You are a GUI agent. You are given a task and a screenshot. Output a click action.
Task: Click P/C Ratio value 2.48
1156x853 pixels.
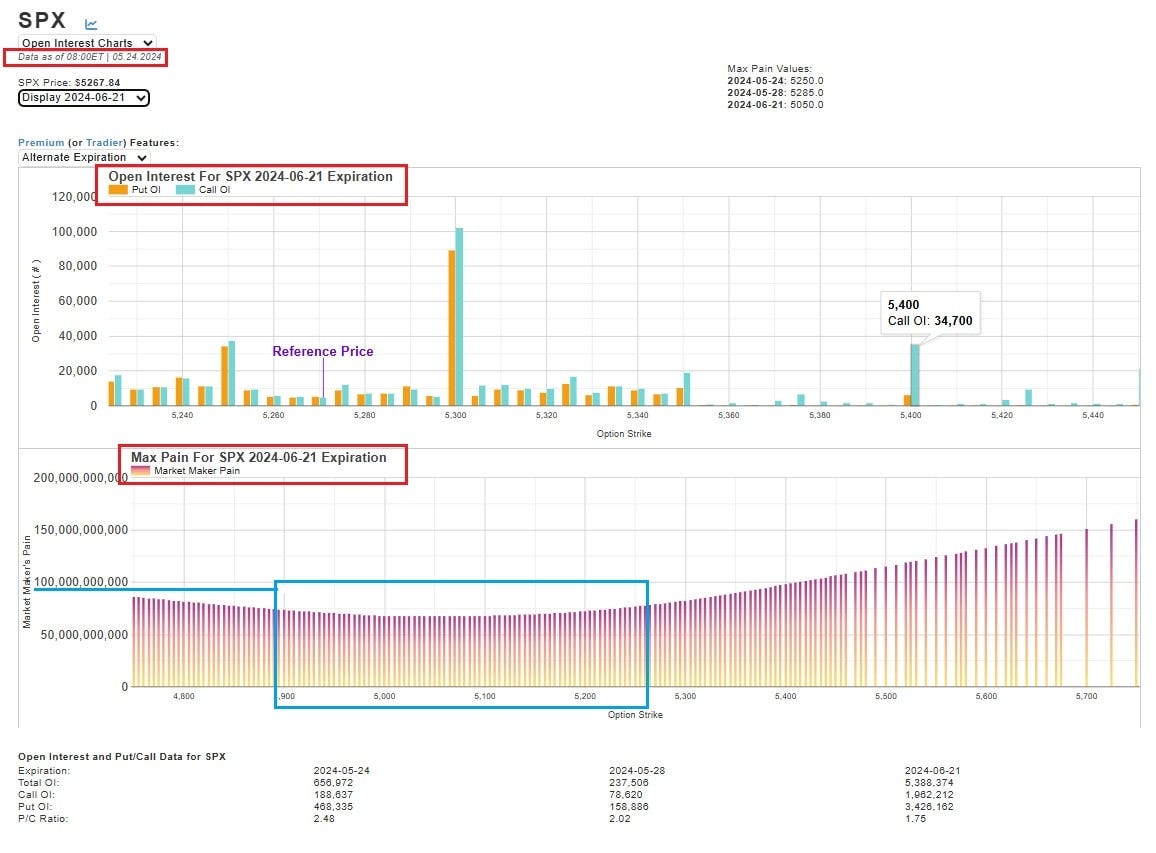[324, 818]
